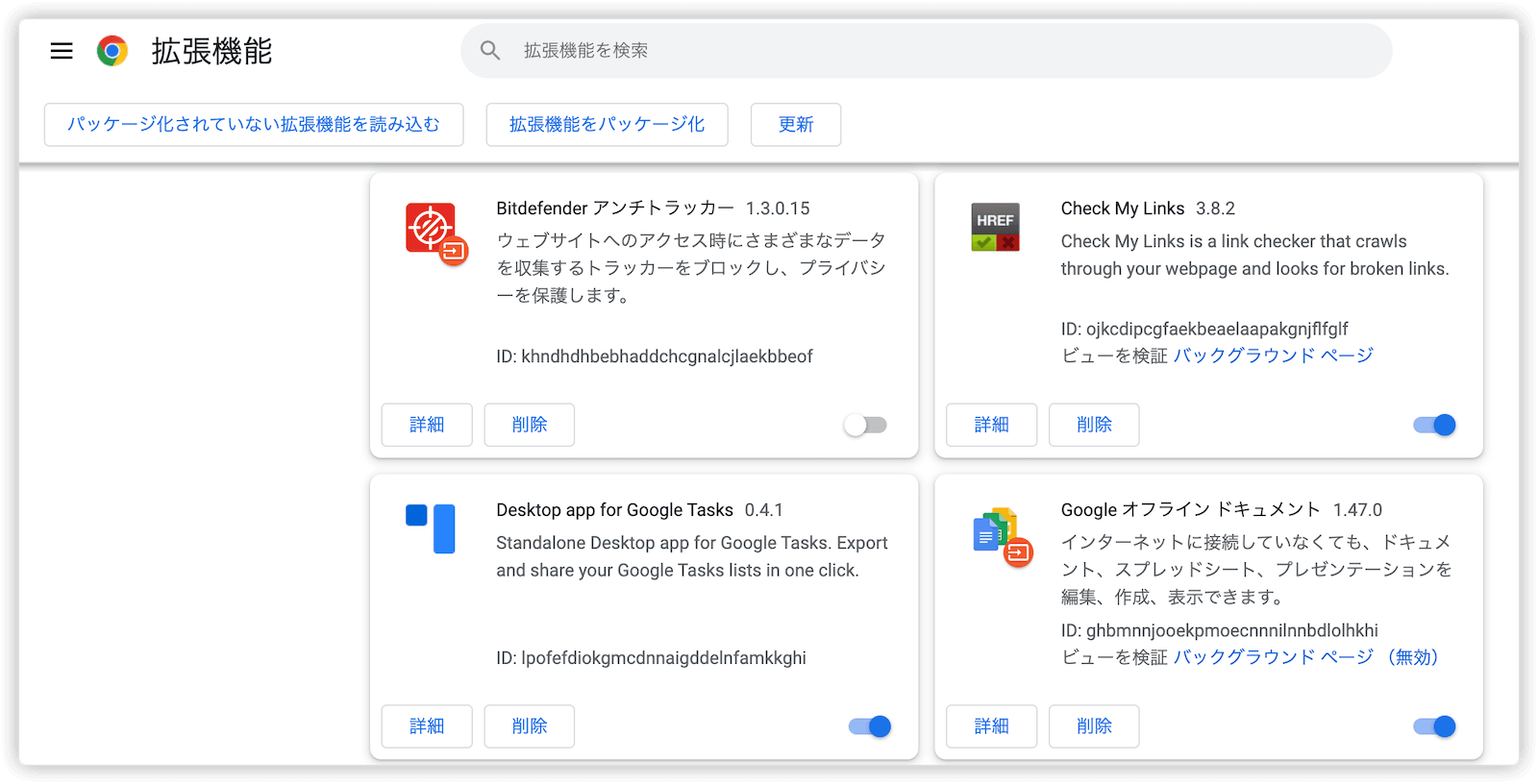Image resolution: width=1538 pixels, height=784 pixels.
Task: Click 削除 for Bitdefender アンチトラッカー
Action: (x=530, y=425)
